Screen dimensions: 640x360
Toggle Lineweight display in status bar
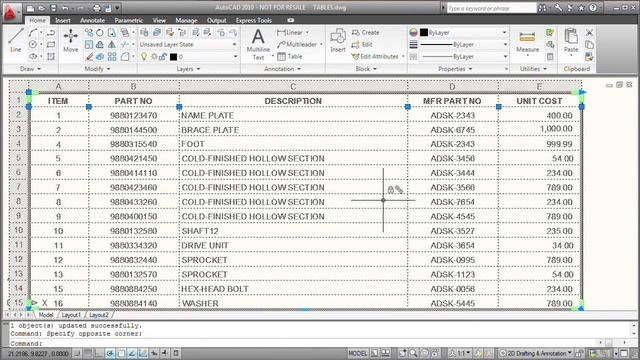coord(165,353)
